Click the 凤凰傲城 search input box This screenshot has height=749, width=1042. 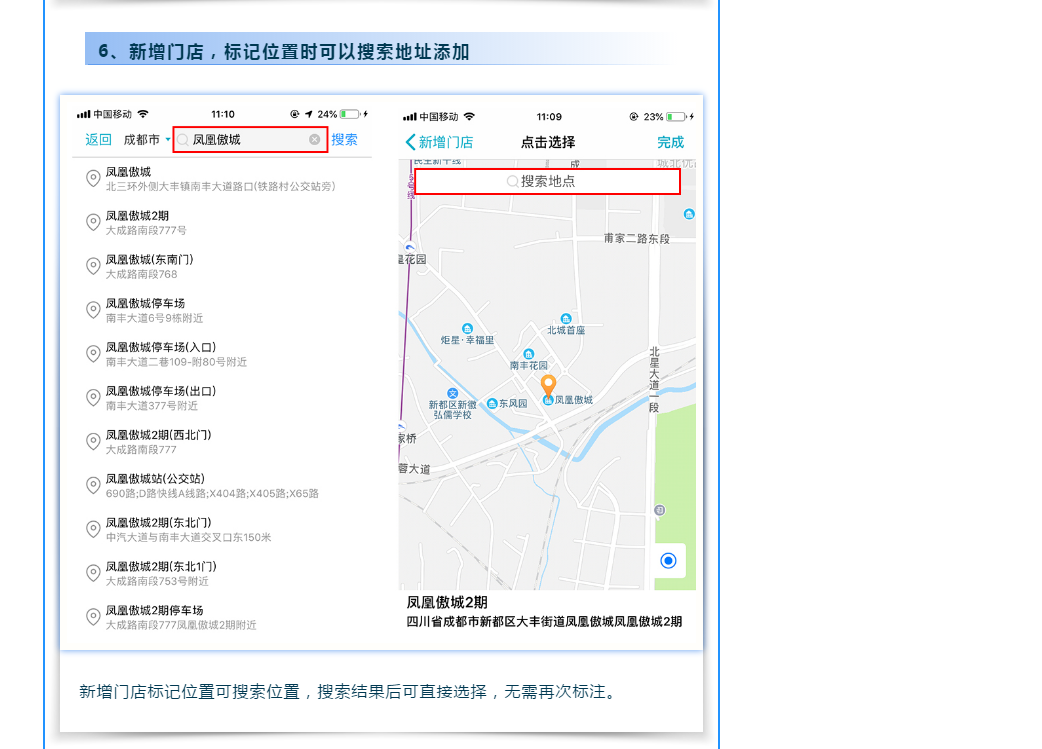click(245, 140)
